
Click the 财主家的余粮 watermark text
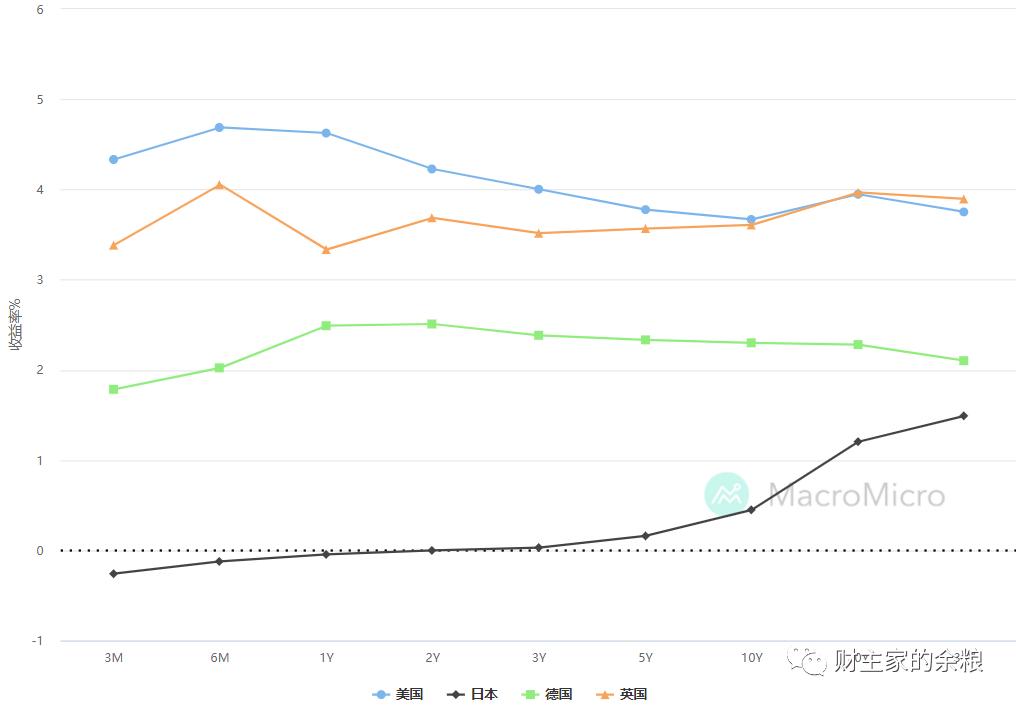(x=908, y=661)
